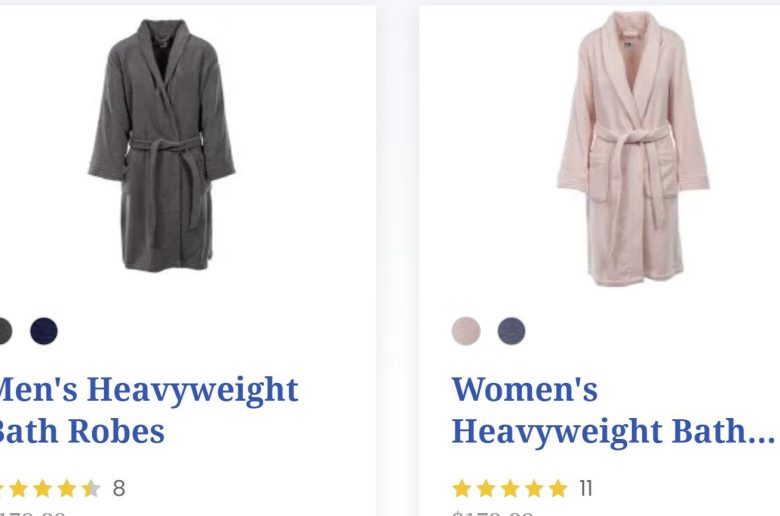This screenshot has width=780, height=516.
Task: Click the third star of women's rating
Action: (510, 489)
